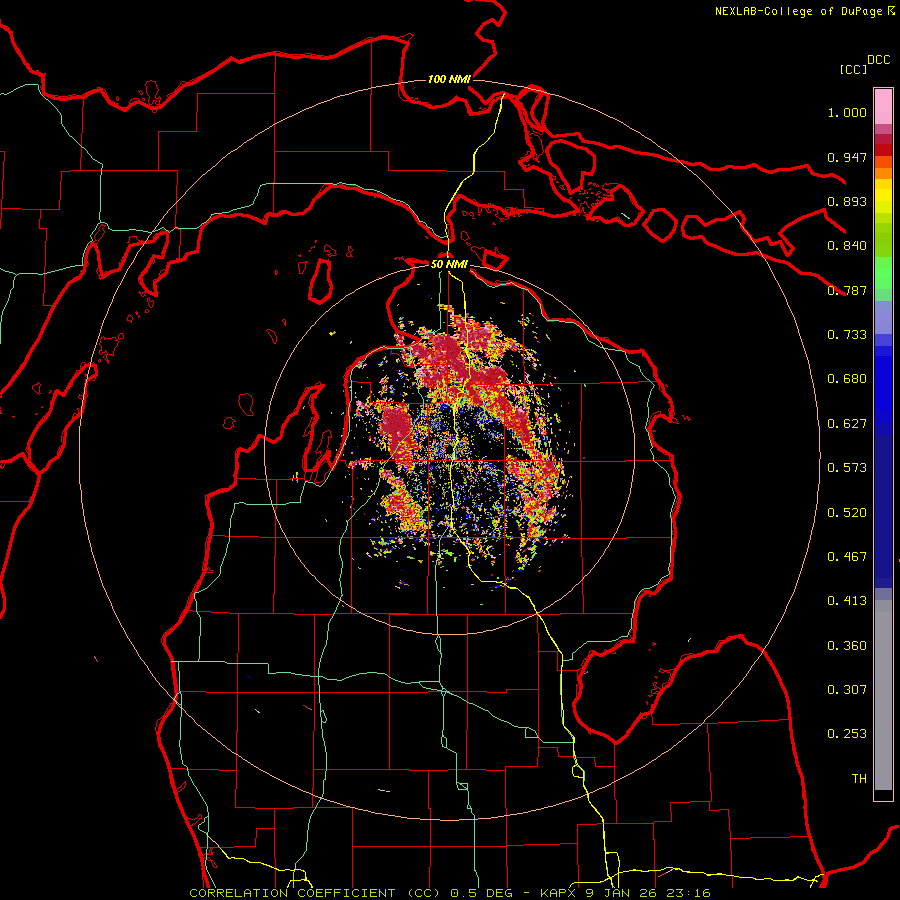This screenshot has width=900, height=900.
Task: Click the KAPX station identifier in caption
Action: tap(559, 893)
